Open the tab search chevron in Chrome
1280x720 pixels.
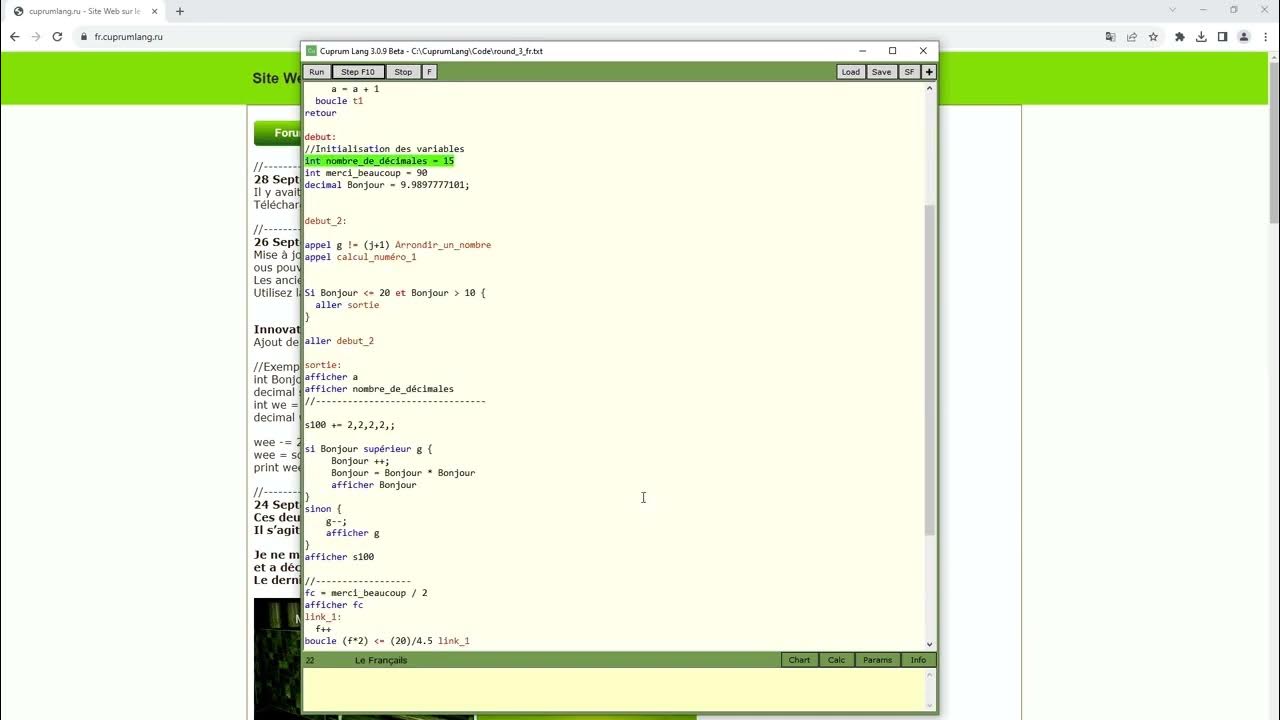pyautogui.click(x=1173, y=10)
